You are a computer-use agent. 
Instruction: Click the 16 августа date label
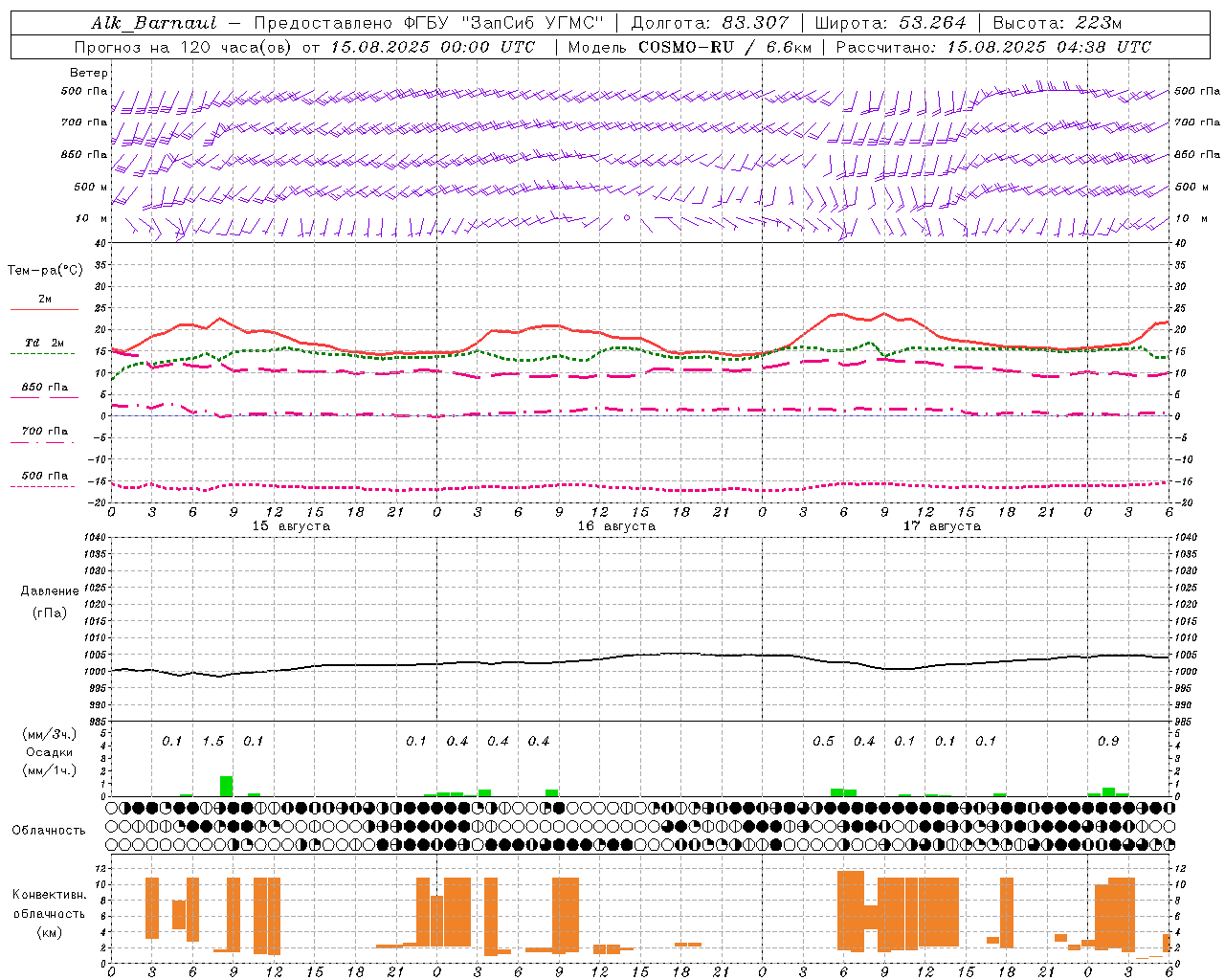(x=616, y=526)
